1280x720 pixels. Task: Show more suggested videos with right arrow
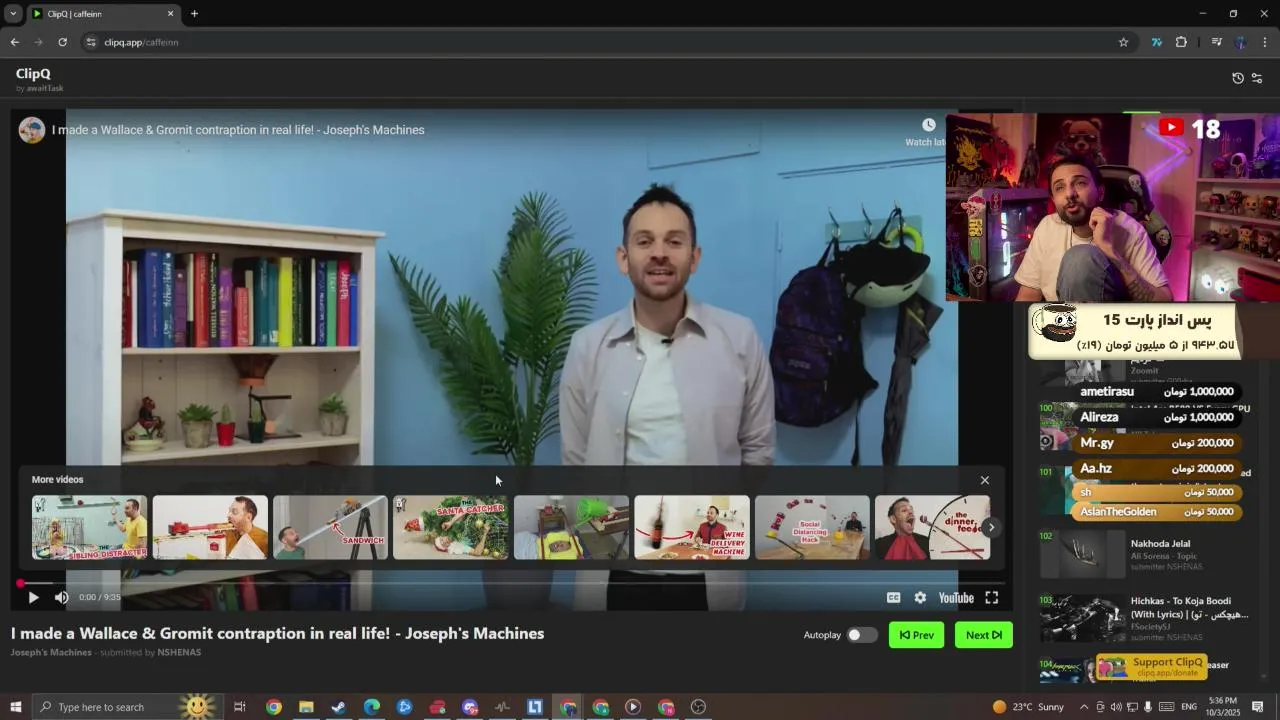[x=991, y=527]
